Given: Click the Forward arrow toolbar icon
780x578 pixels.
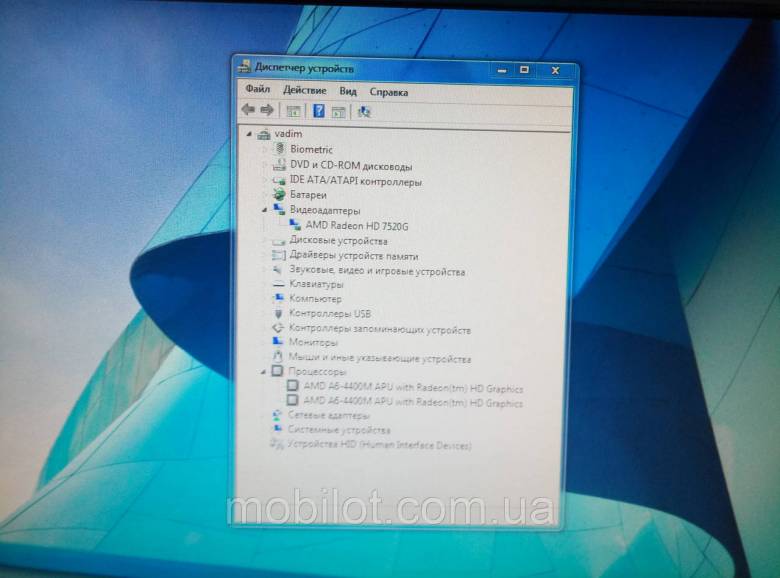Looking at the screenshot, I should [x=267, y=110].
